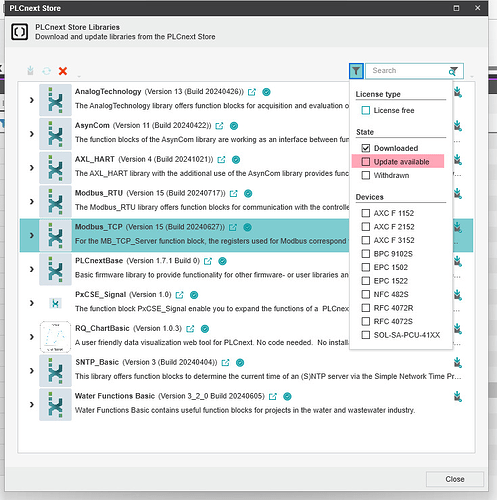Expand the Modbus_TCP library row
This screenshot has height=500, width=497.
click(x=32, y=235)
